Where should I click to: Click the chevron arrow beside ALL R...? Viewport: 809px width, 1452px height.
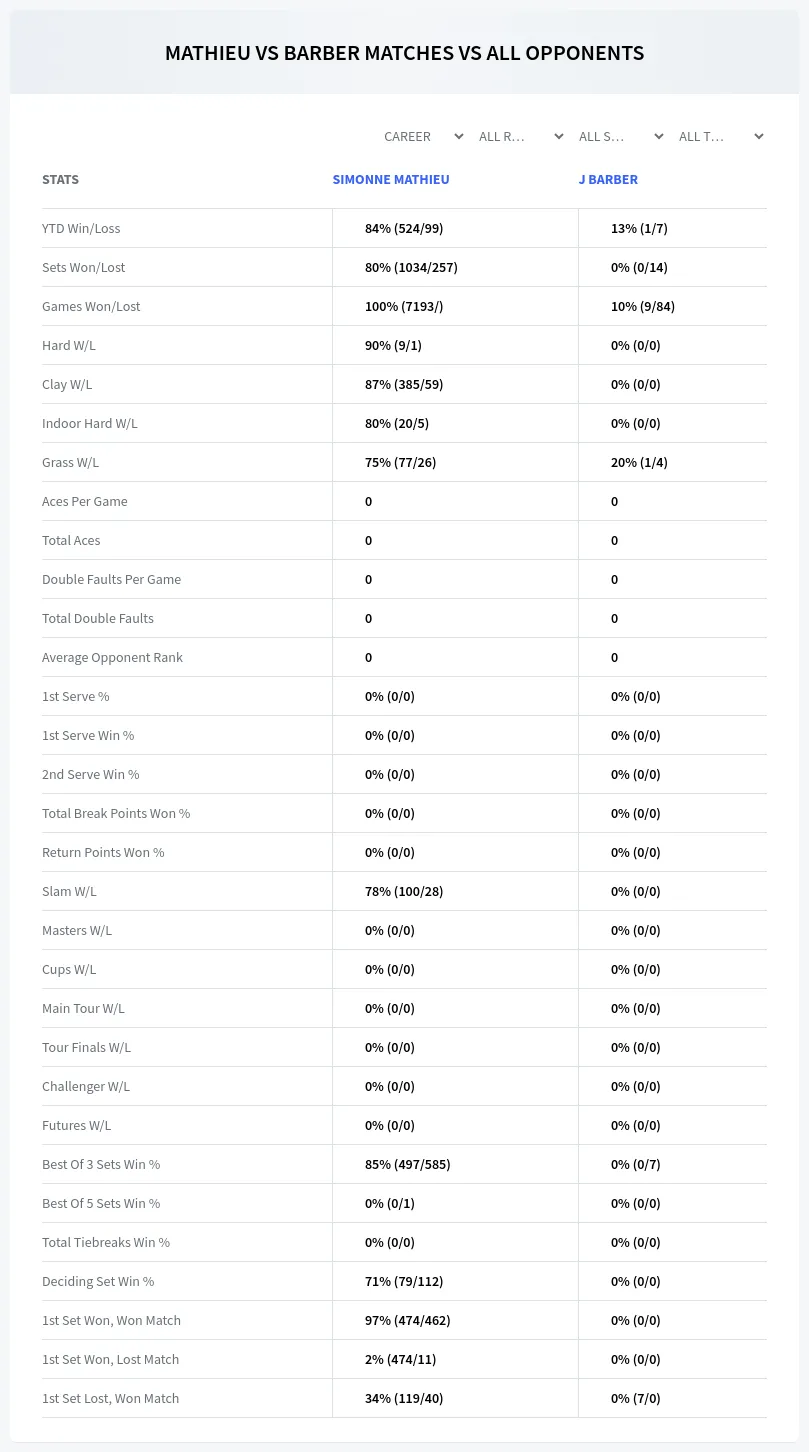[x=559, y=136]
